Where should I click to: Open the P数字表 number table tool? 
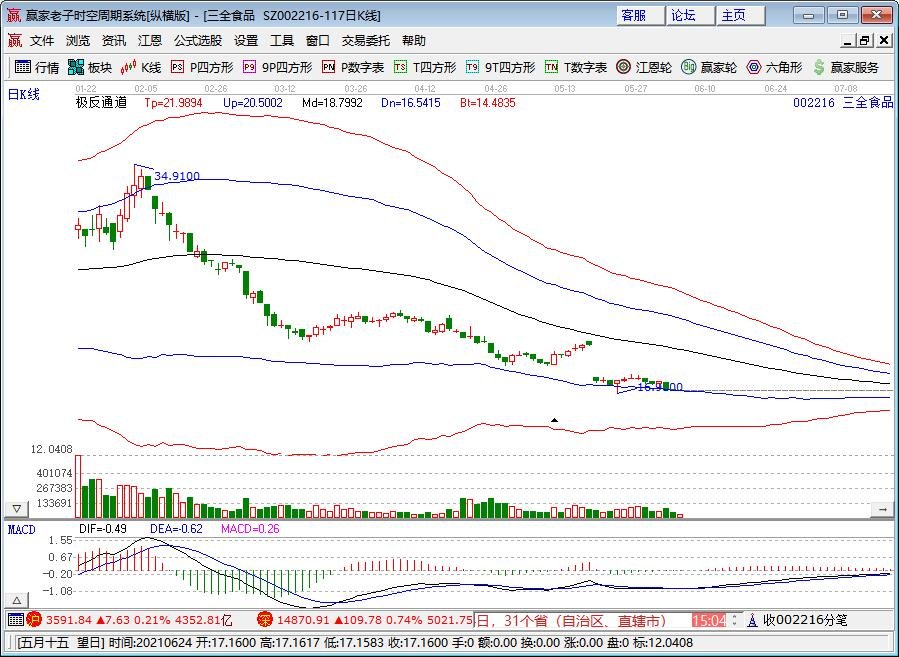click(x=353, y=68)
